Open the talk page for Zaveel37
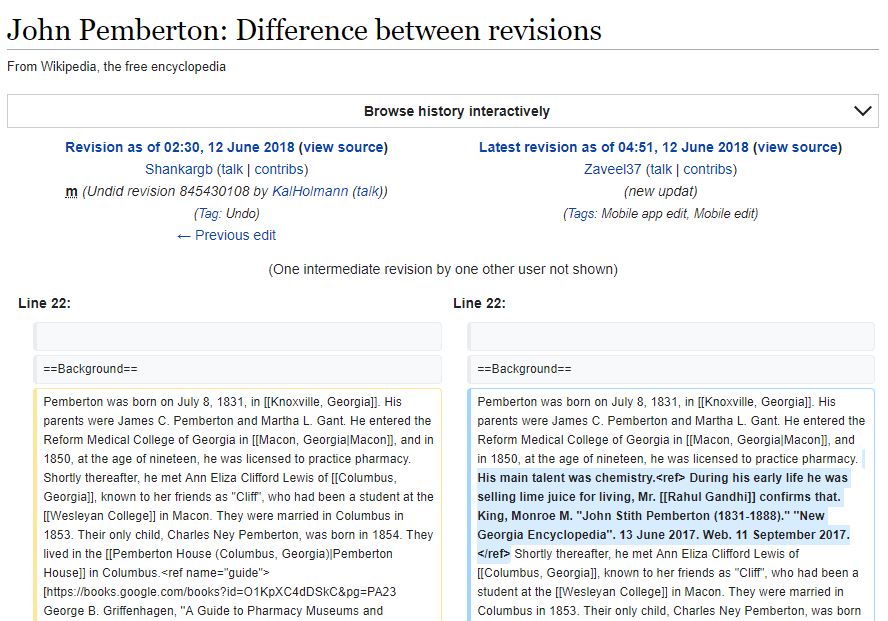The image size is (888, 621). click(660, 169)
